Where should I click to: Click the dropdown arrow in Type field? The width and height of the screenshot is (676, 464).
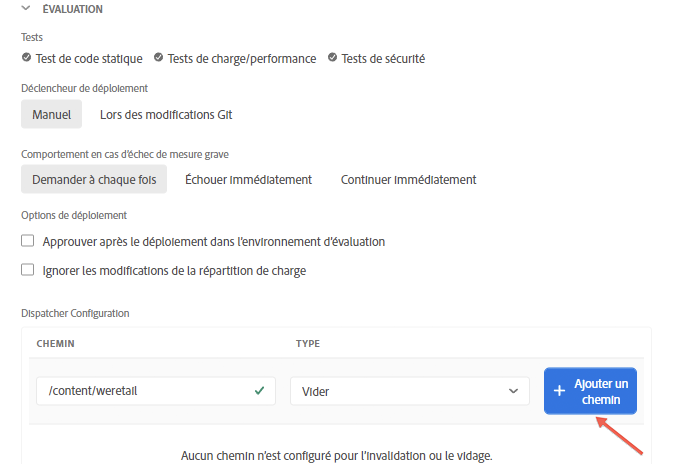[x=513, y=391]
